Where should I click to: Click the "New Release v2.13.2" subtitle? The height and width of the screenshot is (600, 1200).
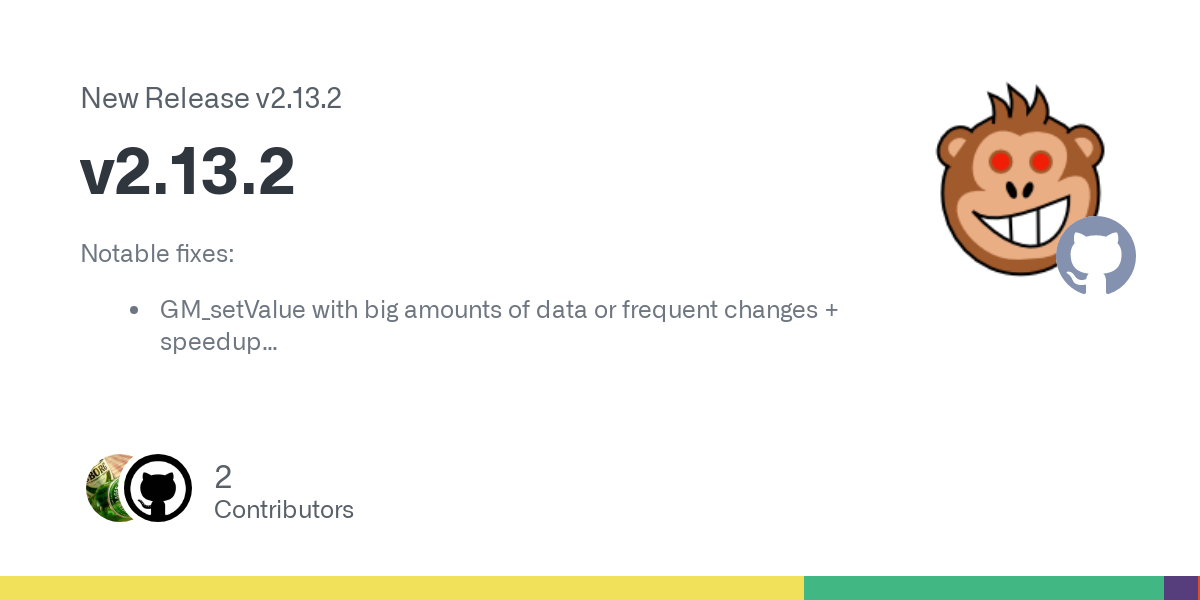[x=211, y=98]
